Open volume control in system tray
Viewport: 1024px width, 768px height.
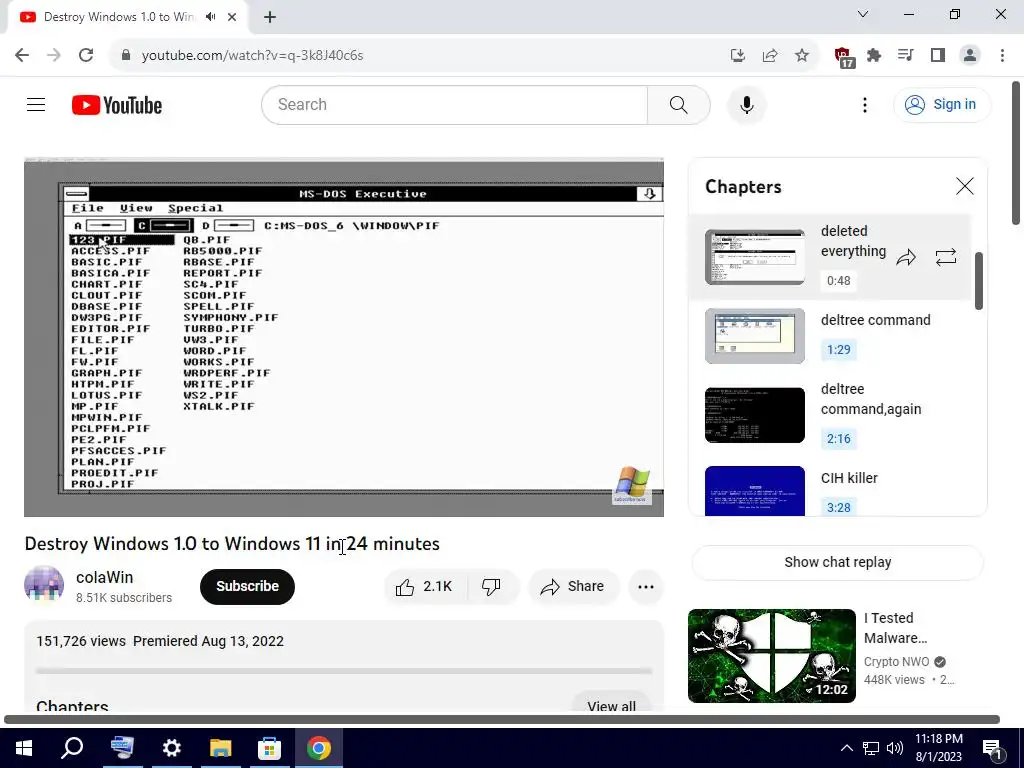tap(895, 748)
